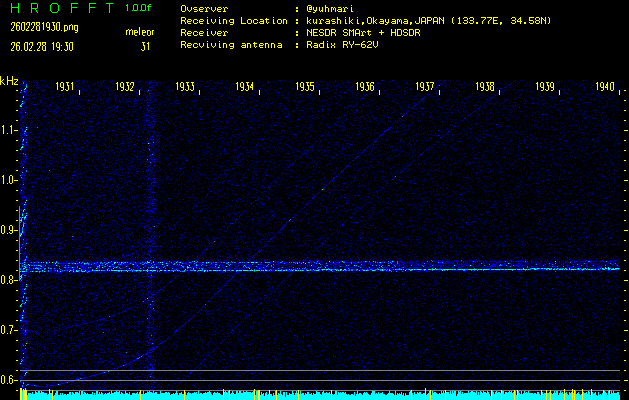
Task: Click the meteor count value 31
Action: [146, 46]
